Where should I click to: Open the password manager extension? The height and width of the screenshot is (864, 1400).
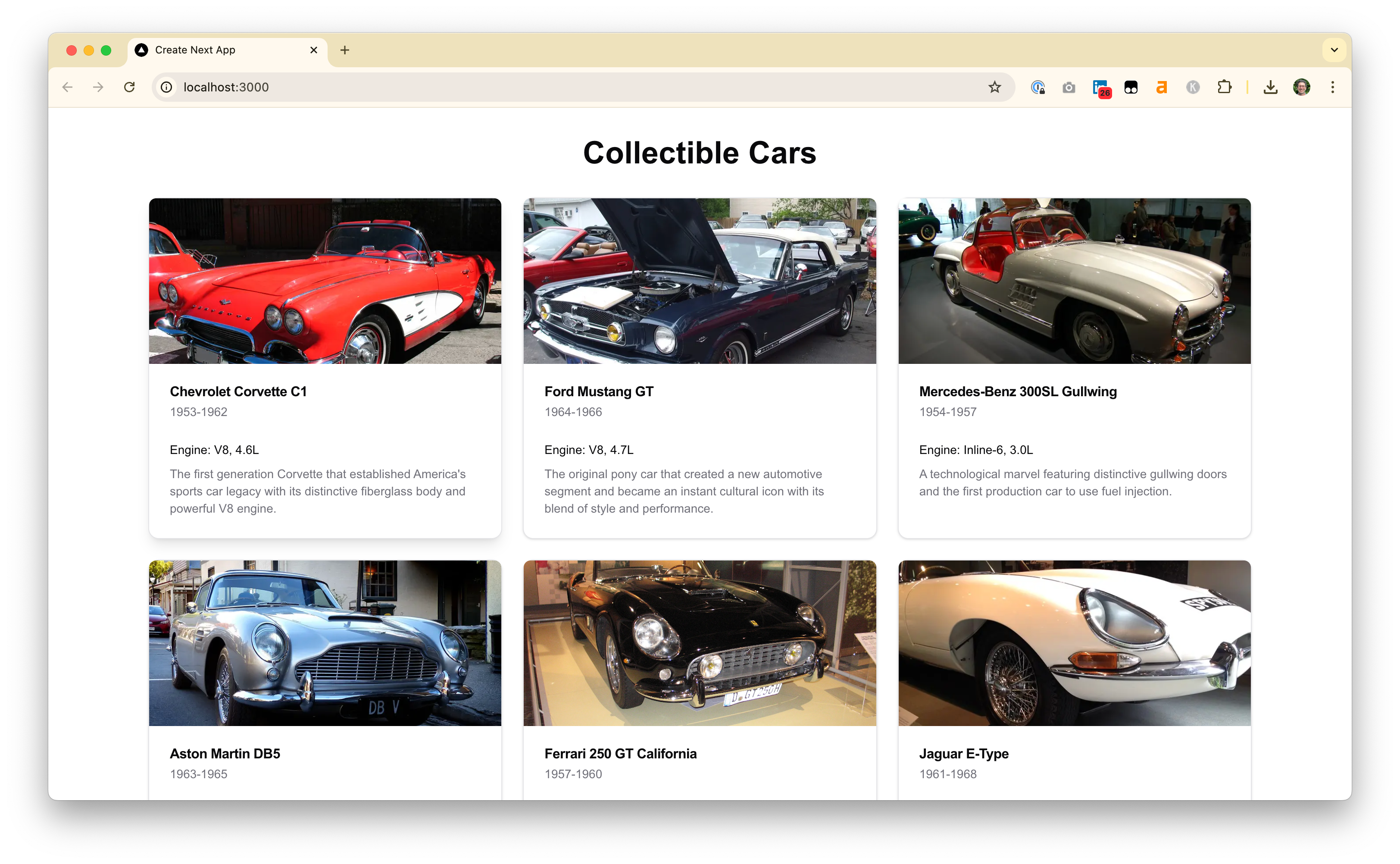point(1038,87)
